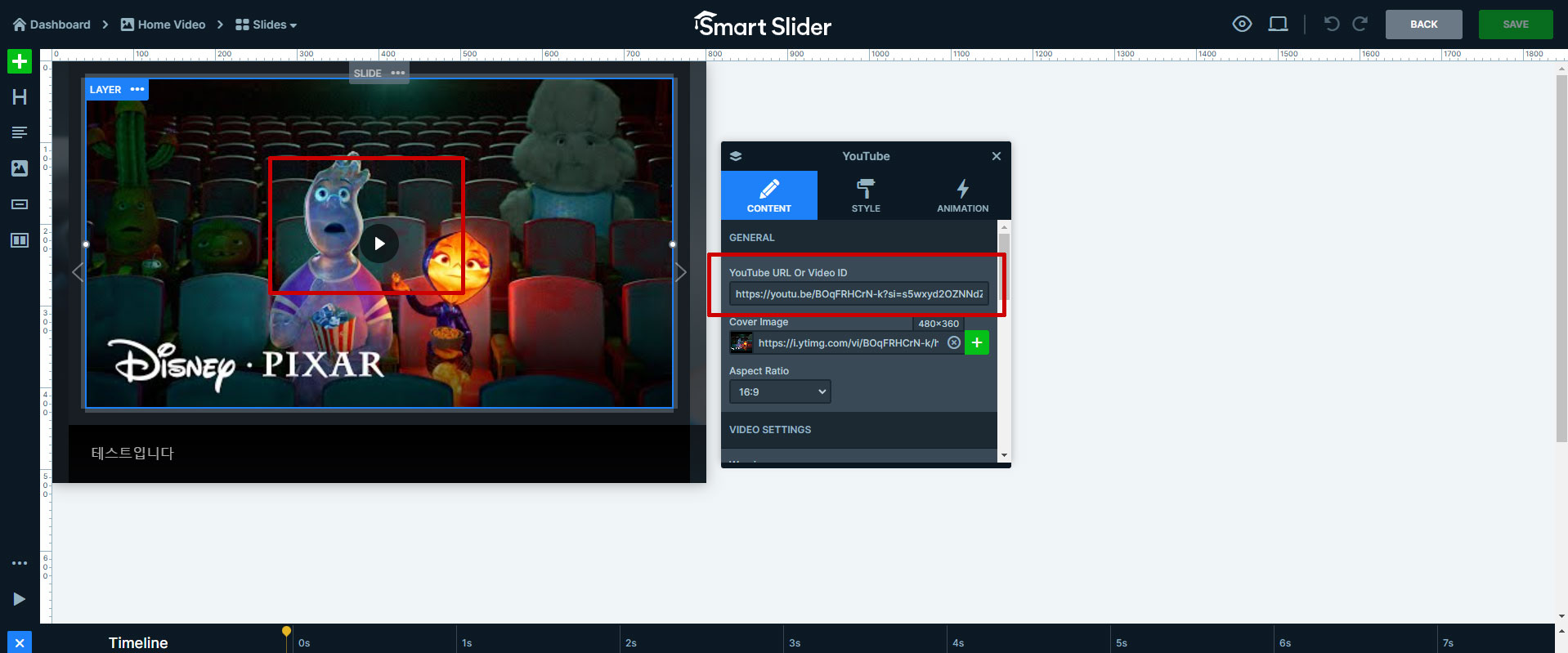
Task: Add an Image layer from sidebar
Action: (x=20, y=168)
